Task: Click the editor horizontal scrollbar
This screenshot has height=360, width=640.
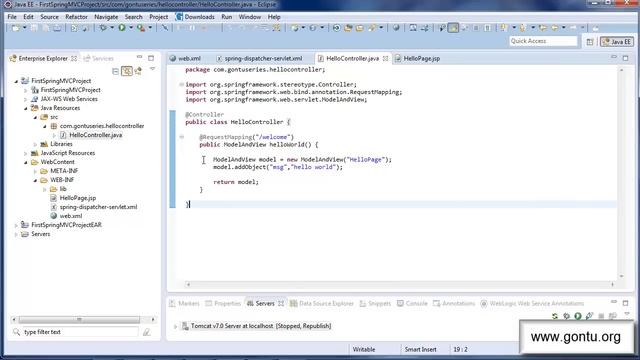Action: [400, 284]
